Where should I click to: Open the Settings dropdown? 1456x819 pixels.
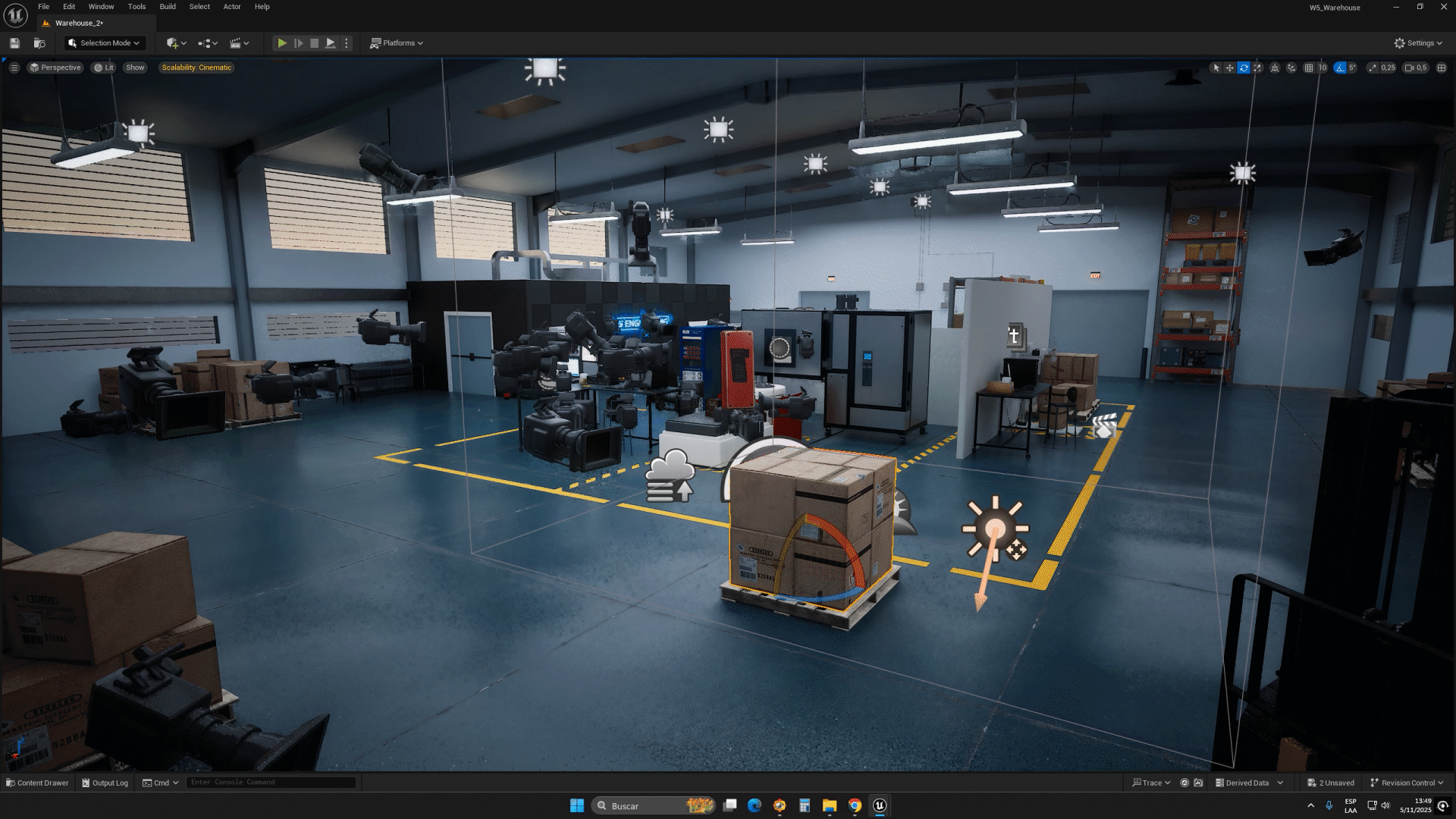click(x=1418, y=43)
